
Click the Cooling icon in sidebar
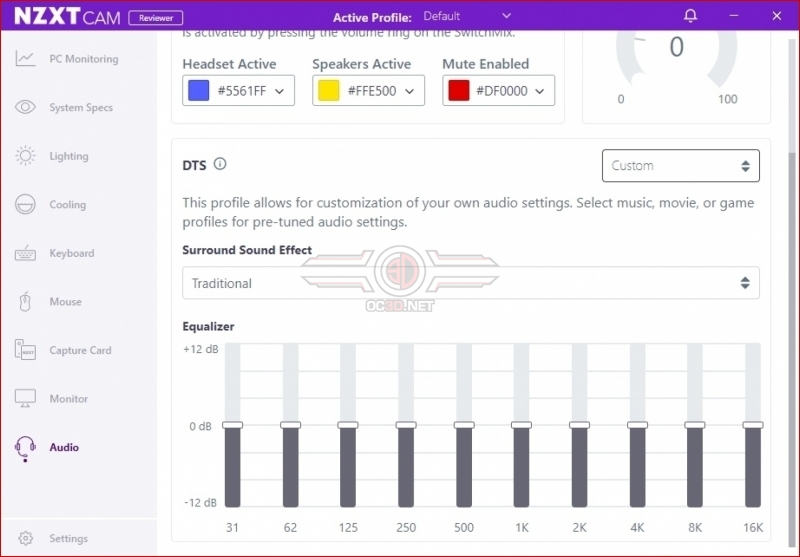(25, 204)
